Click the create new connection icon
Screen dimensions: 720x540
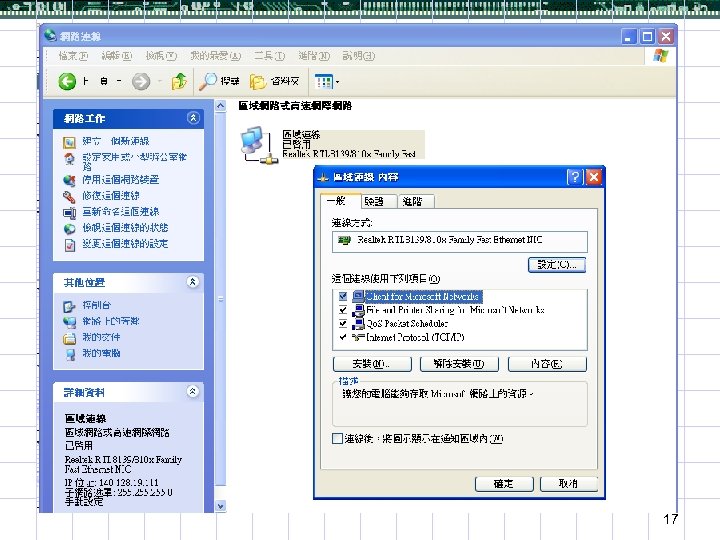(x=69, y=142)
